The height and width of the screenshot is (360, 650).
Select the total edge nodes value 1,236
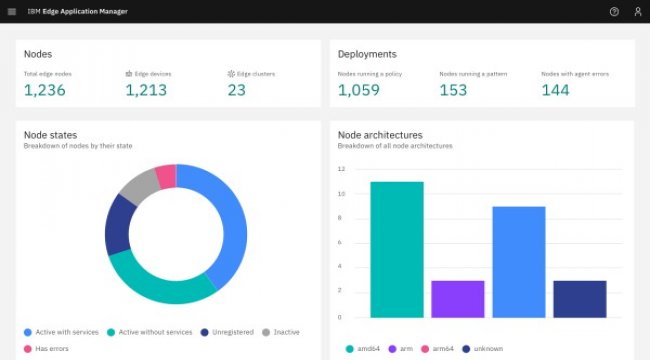tap(45, 90)
